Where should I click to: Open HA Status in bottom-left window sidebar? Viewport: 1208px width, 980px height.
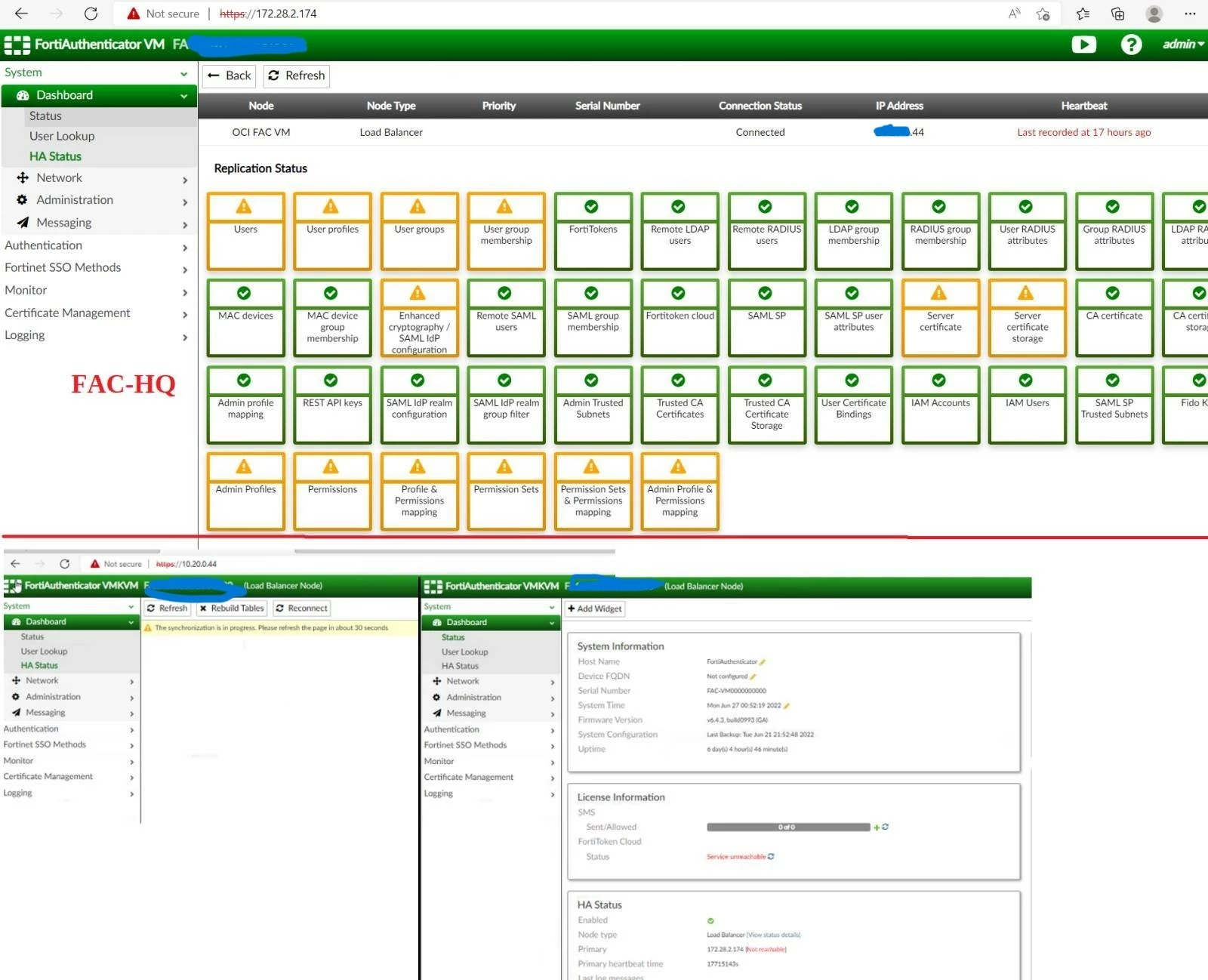pos(39,665)
